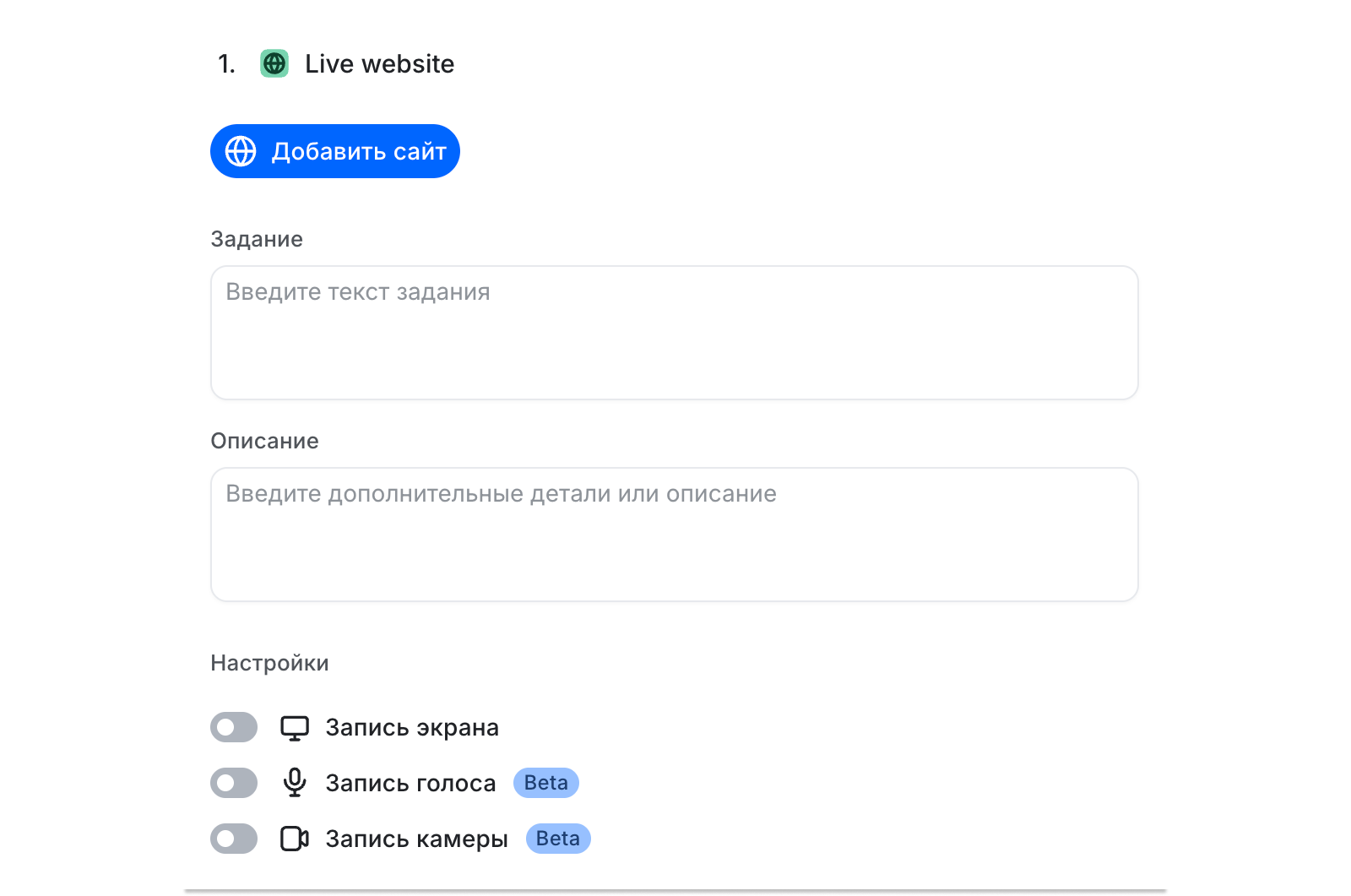Click the monitor icon for screen recording

[x=295, y=728]
